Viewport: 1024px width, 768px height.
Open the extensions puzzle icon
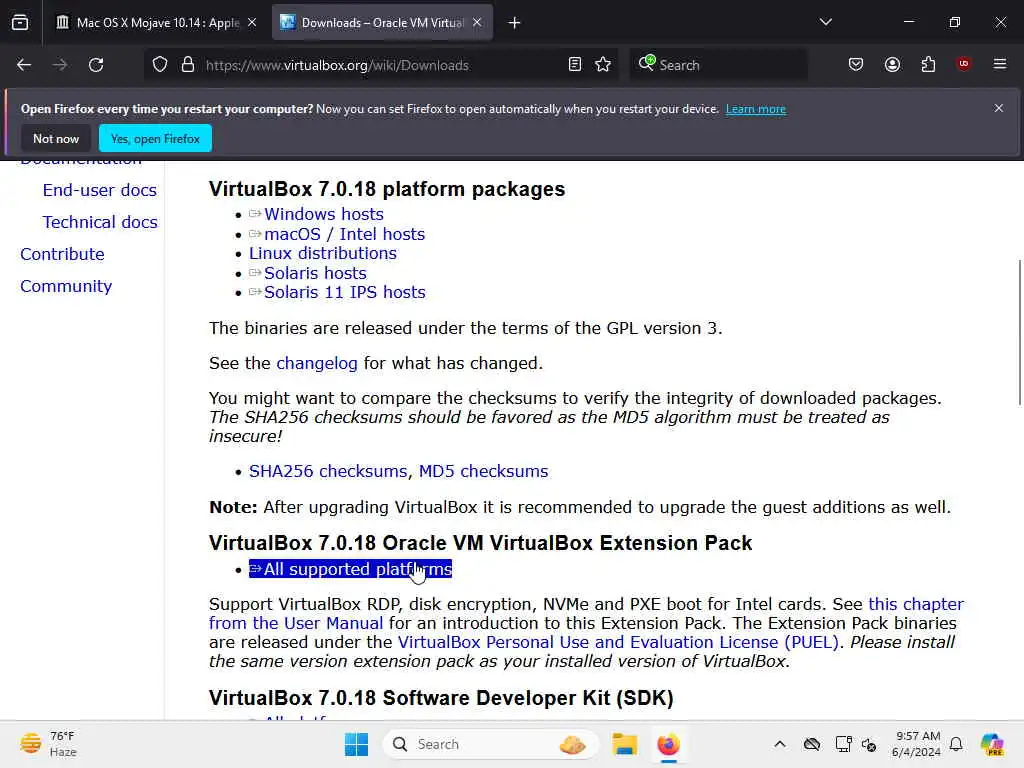(928, 65)
